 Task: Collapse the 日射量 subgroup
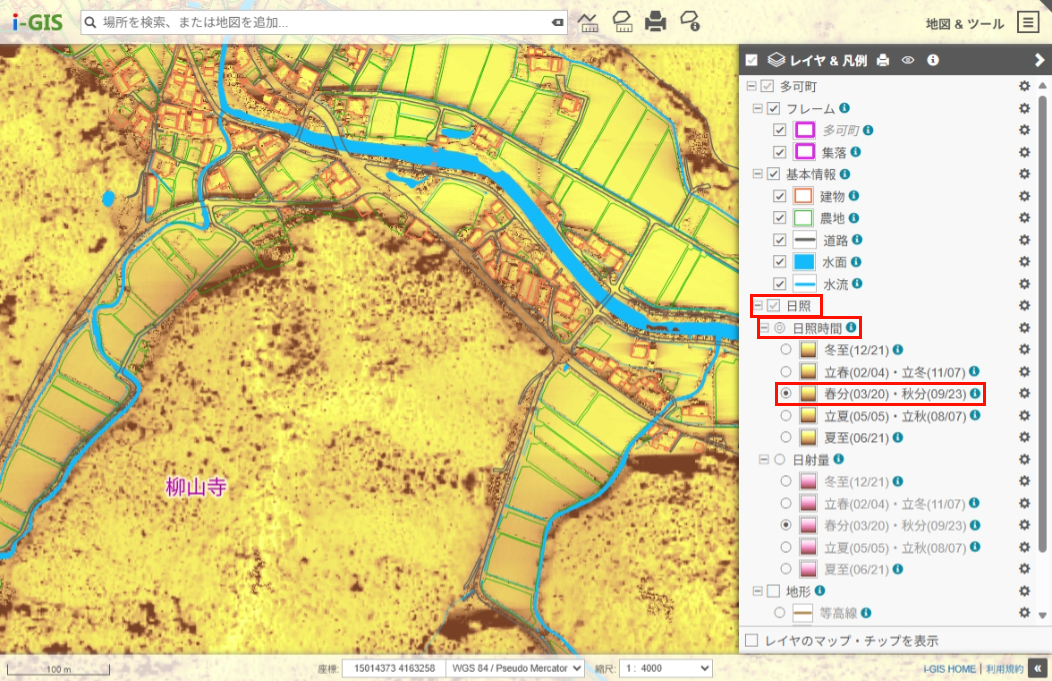pyautogui.click(x=764, y=460)
